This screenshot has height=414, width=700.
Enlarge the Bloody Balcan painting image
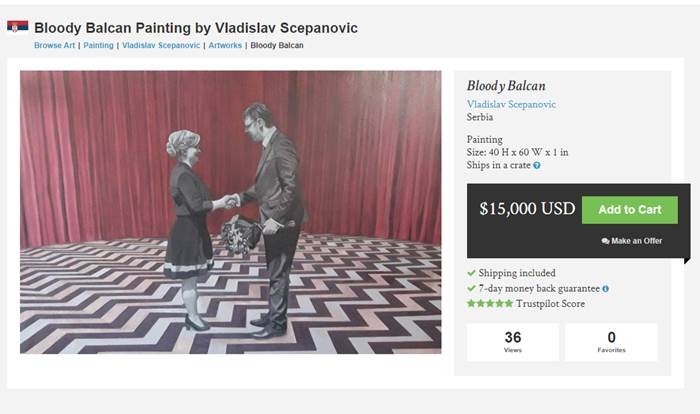coord(230,211)
